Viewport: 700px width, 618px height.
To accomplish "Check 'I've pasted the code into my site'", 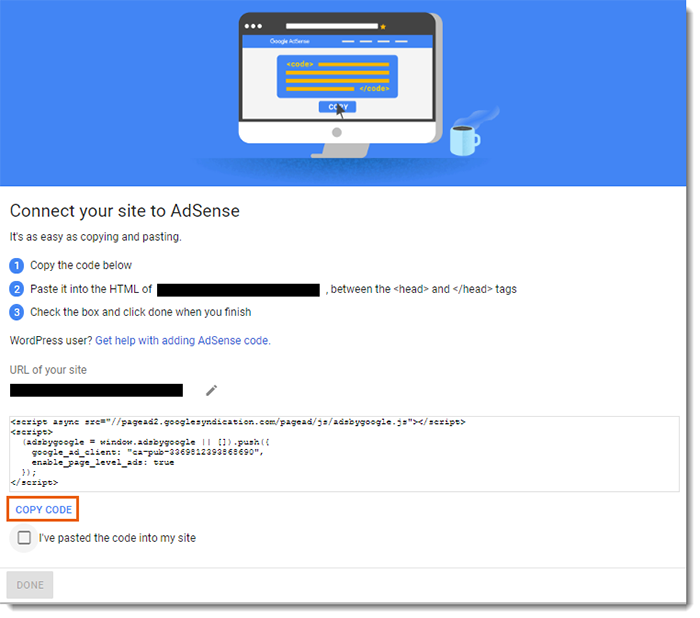I will tap(24, 538).
